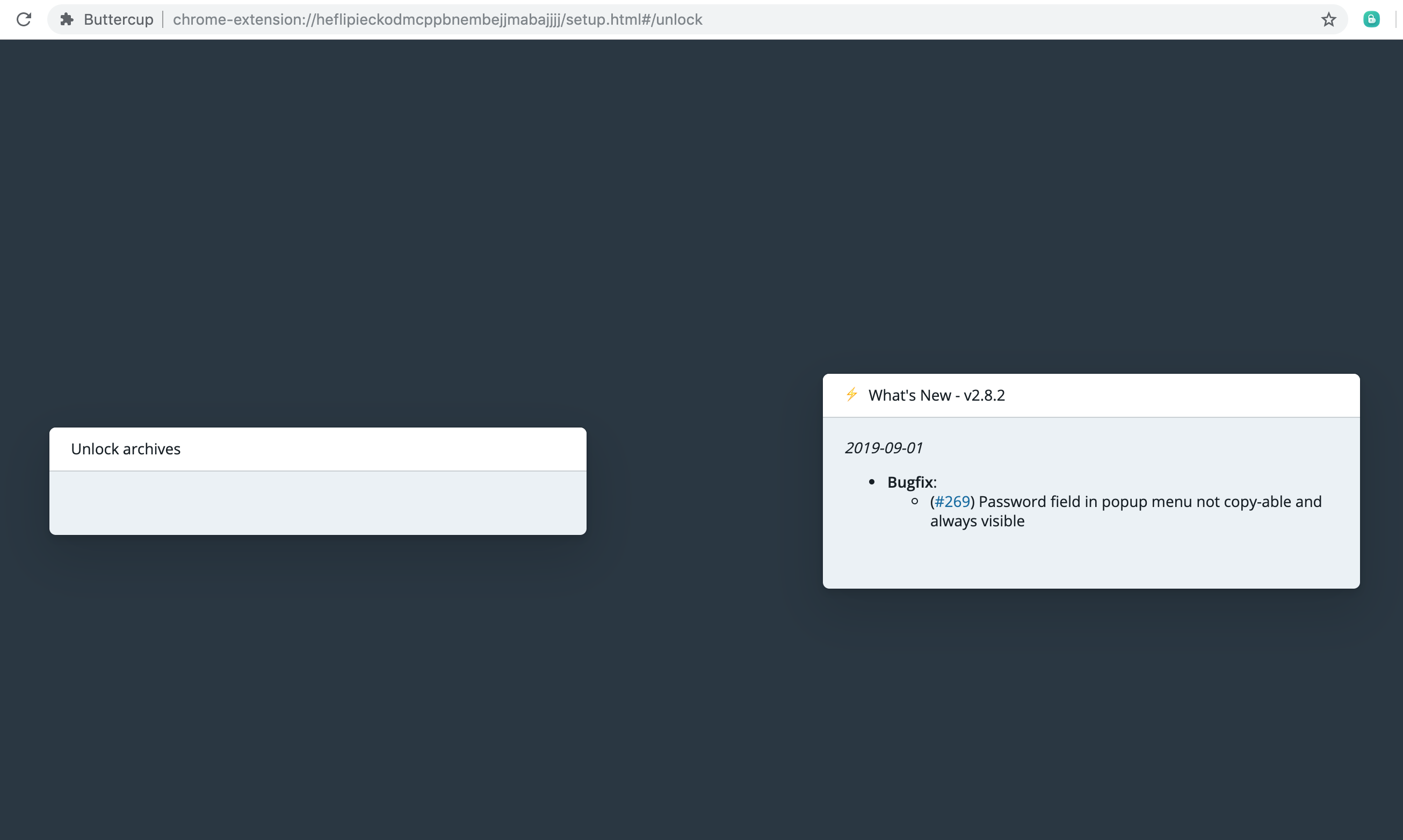The image size is (1403, 840).
Task: Click the Password field in popup menu description
Action: pyautogui.click(x=1126, y=511)
